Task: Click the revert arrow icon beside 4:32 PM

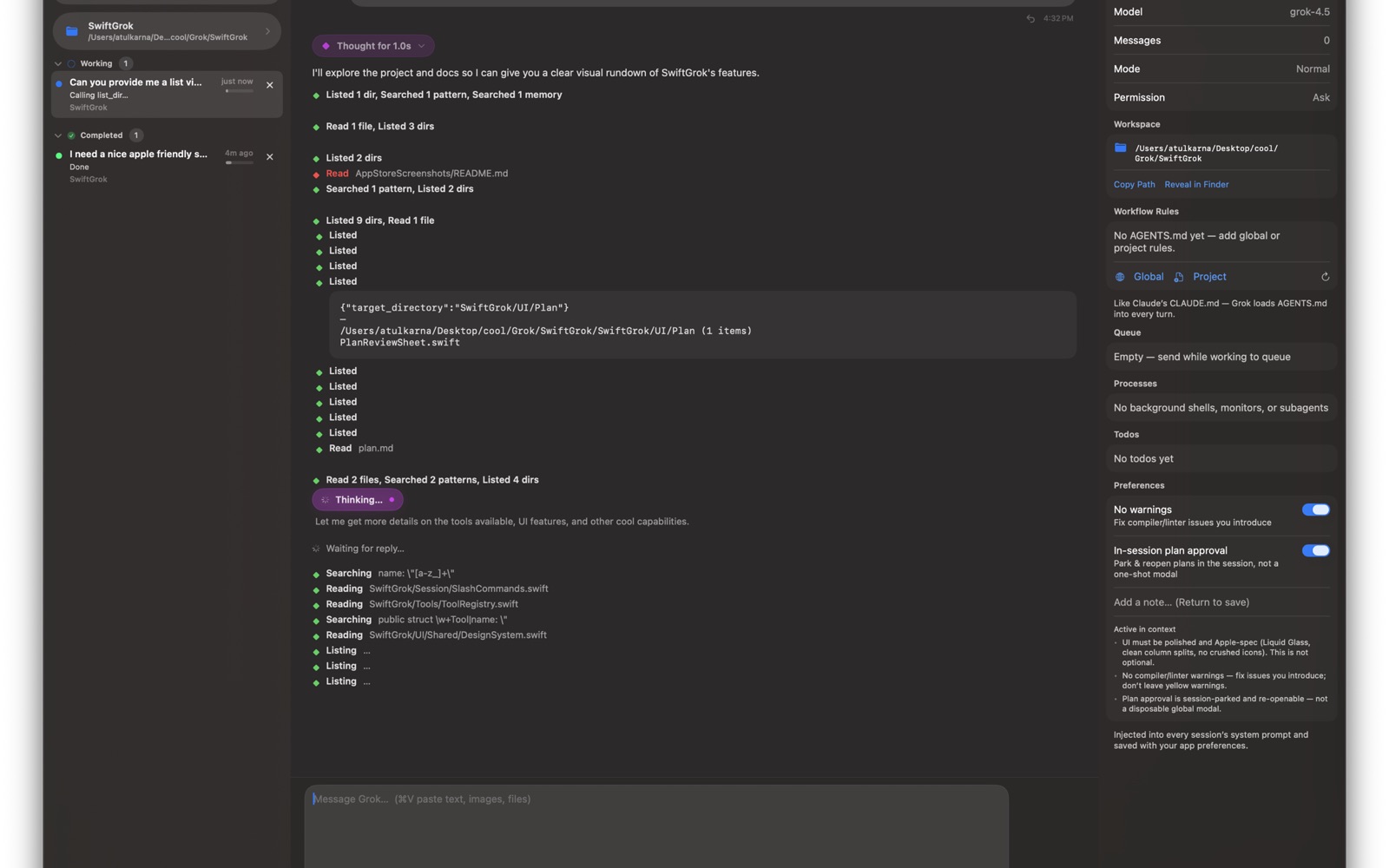Action: (x=1030, y=18)
